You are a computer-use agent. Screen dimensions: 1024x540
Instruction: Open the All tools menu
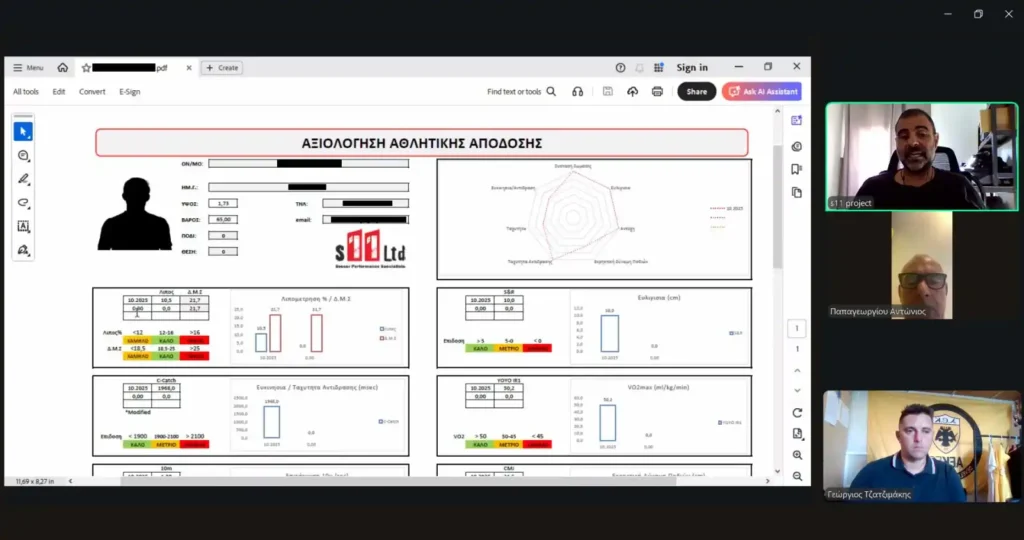pyautogui.click(x=26, y=92)
